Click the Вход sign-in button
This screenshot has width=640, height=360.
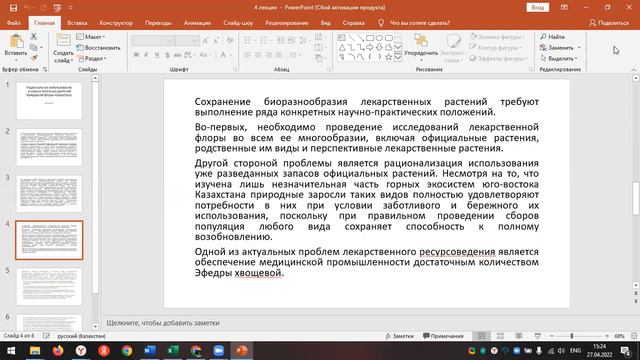(x=538, y=7)
